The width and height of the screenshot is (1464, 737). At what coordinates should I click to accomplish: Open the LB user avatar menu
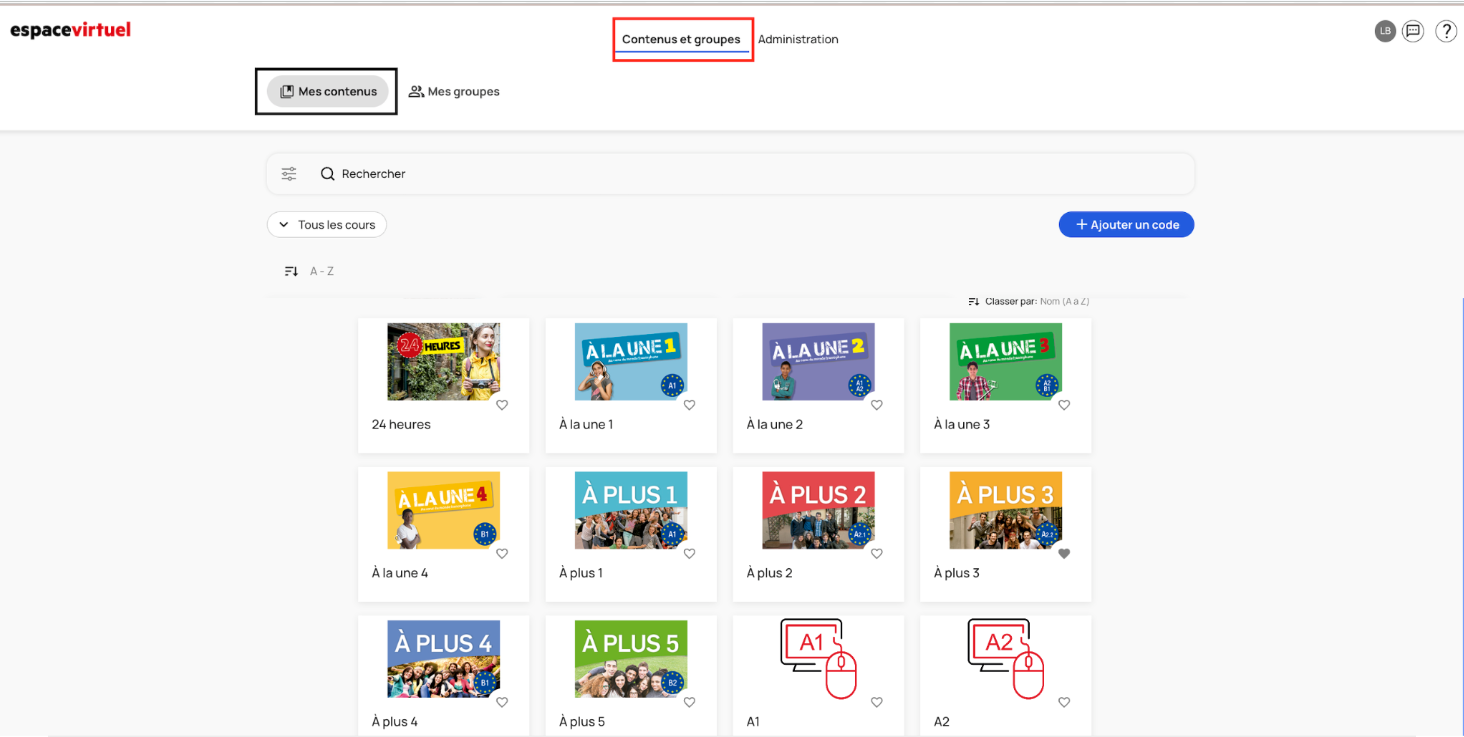(x=1385, y=31)
